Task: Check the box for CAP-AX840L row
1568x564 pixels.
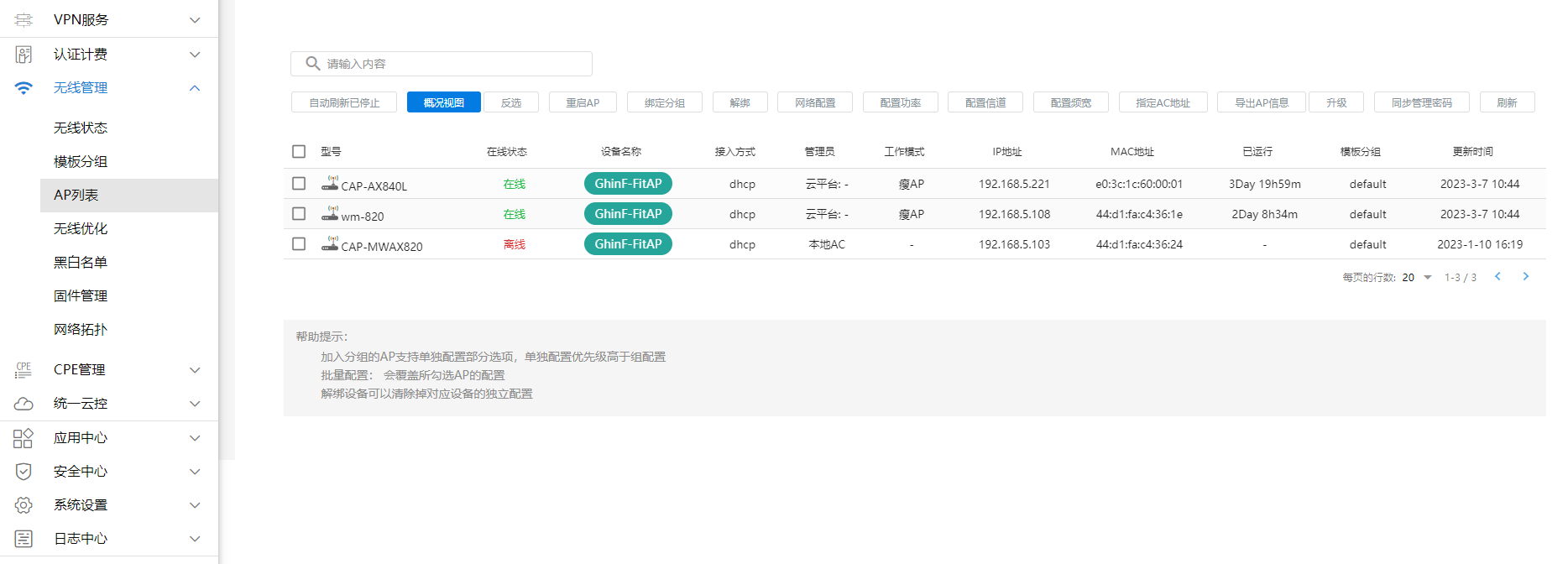Action: click(299, 183)
